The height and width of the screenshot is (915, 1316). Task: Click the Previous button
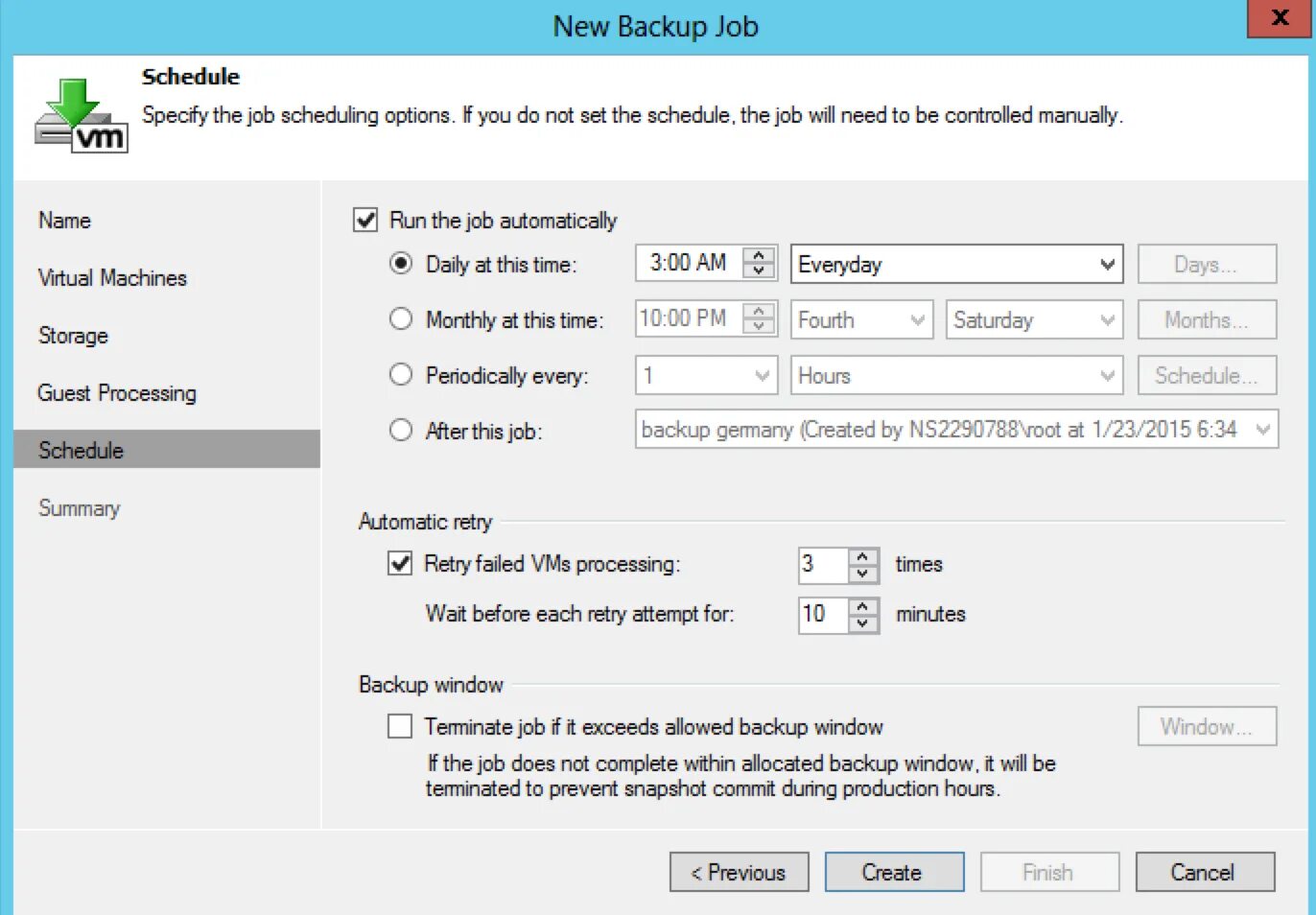click(739, 872)
